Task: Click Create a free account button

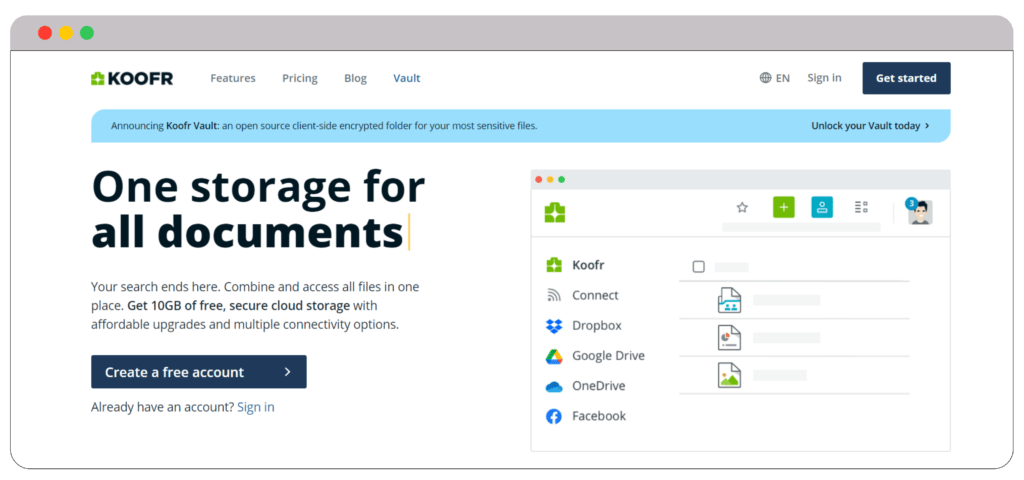Action: (x=198, y=372)
